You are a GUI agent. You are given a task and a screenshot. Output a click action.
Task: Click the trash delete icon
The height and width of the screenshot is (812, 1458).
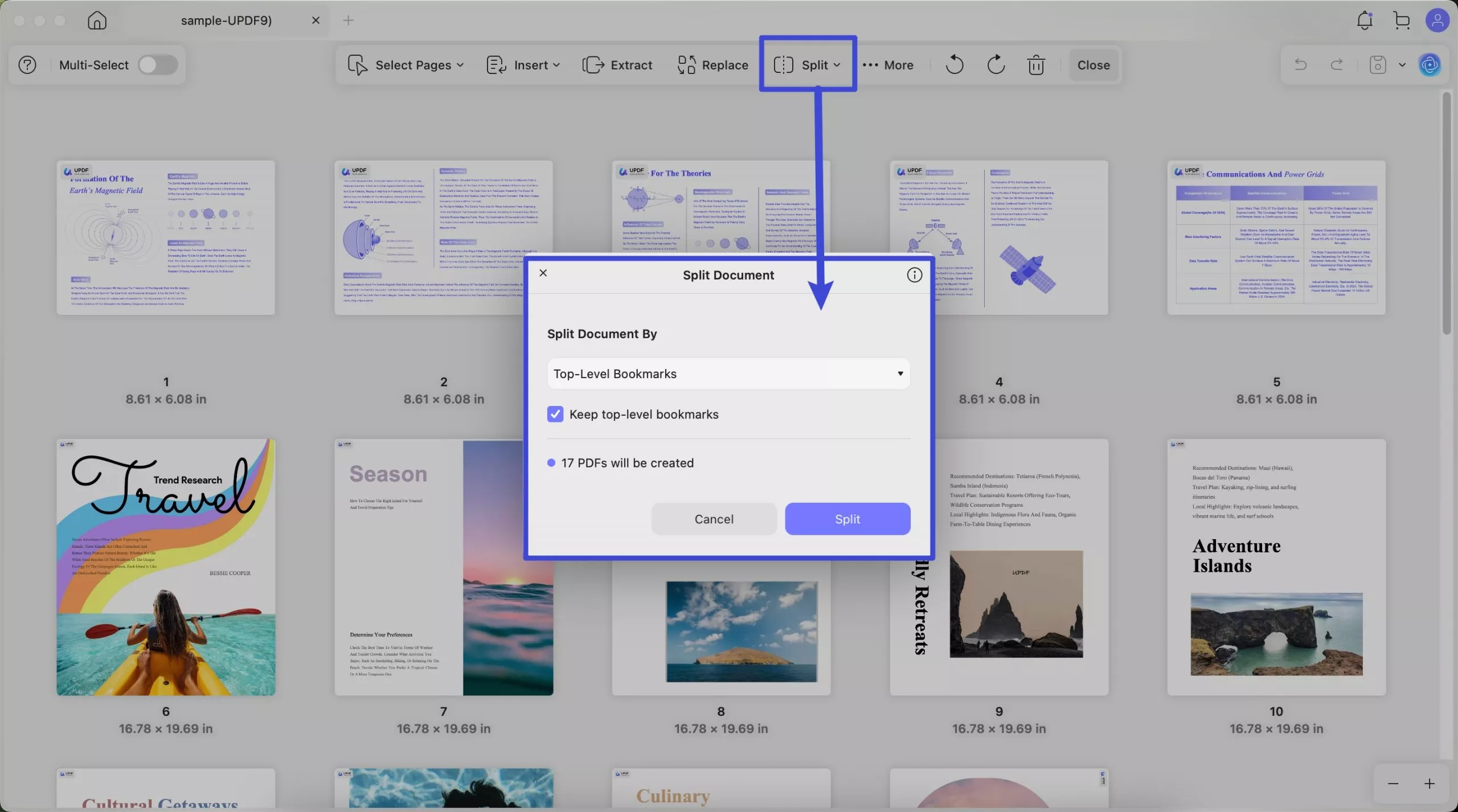tap(1035, 64)
